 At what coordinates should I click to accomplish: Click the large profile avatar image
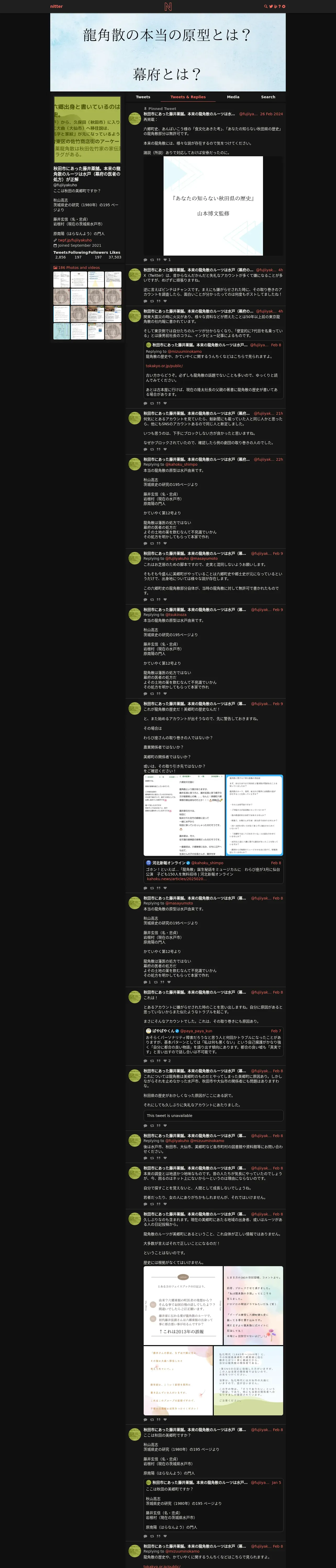[87, 130]
